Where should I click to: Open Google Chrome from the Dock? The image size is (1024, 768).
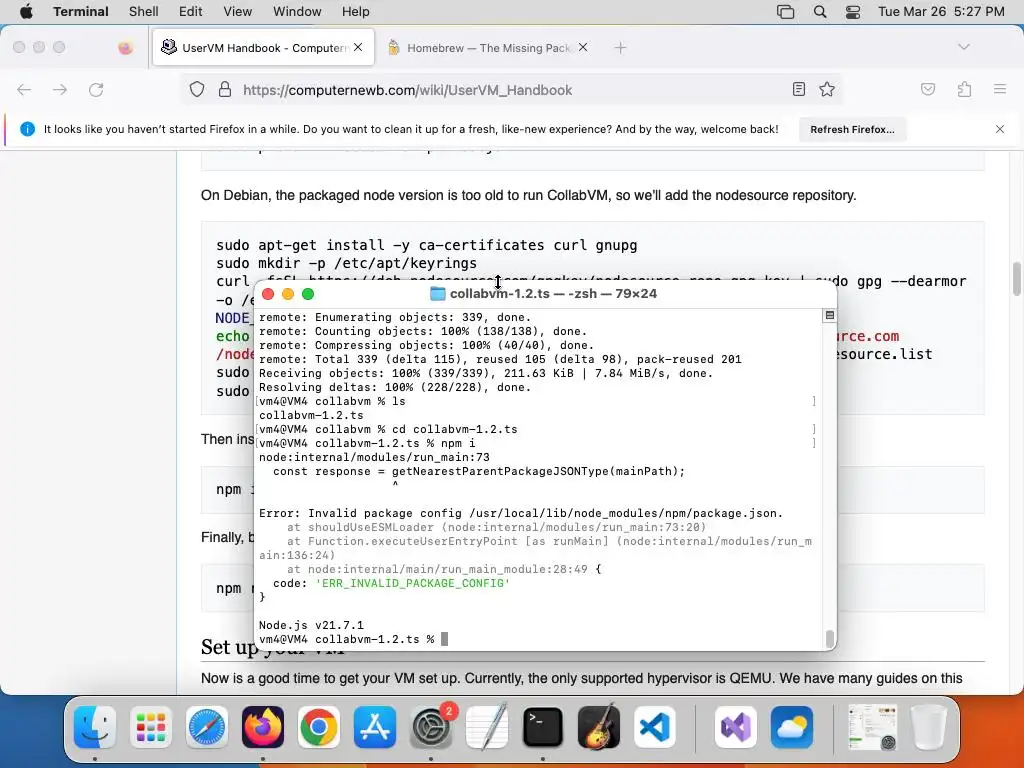point(319,727)
